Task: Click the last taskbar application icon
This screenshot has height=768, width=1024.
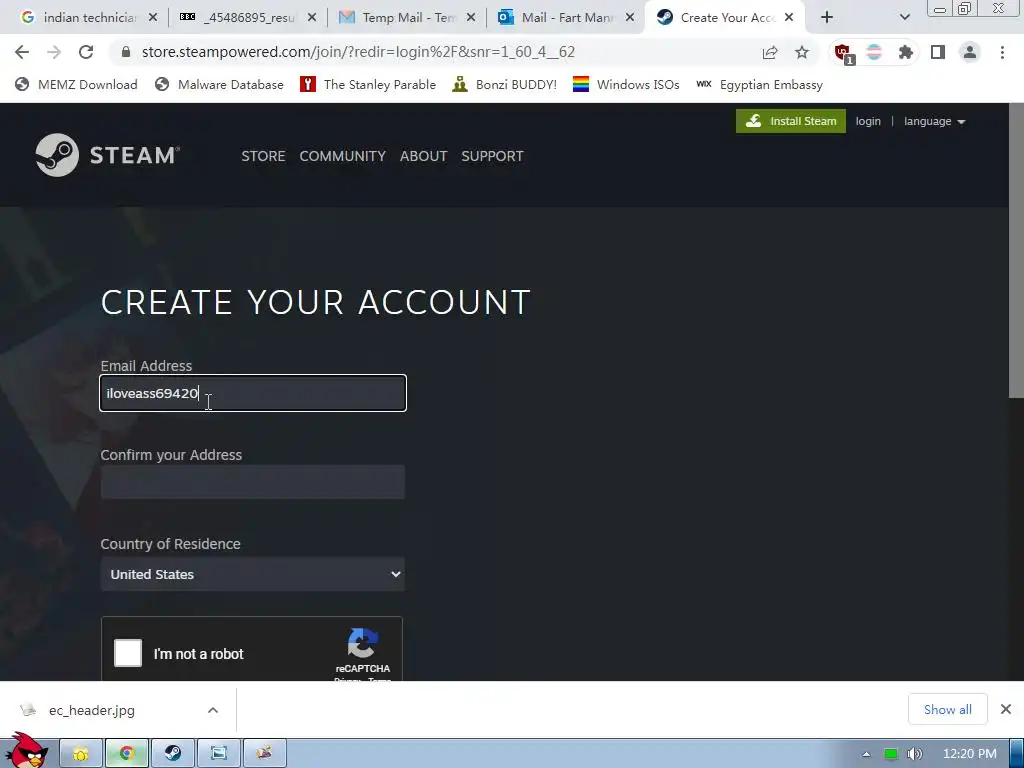Action: [264, 754]
